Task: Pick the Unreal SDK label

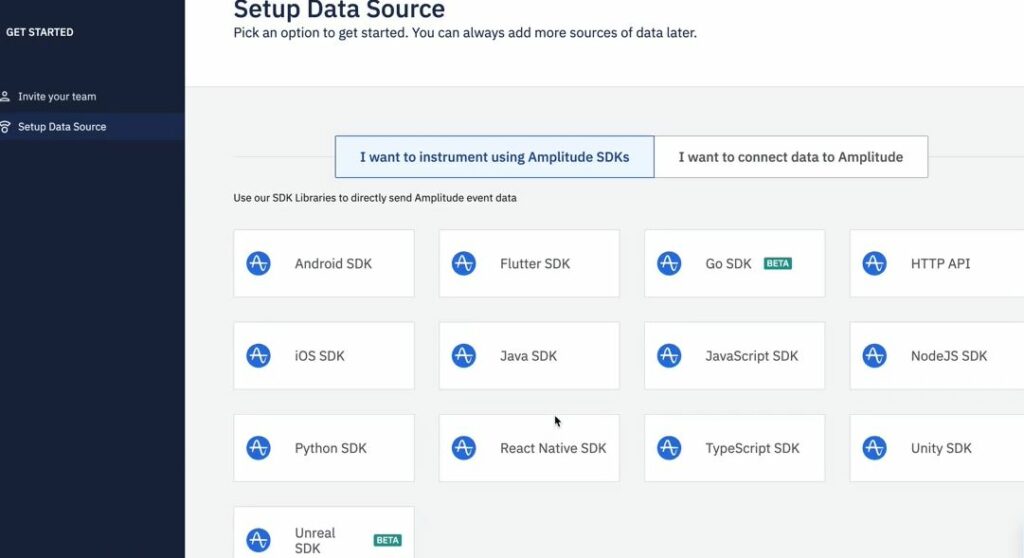Action: click(315, 540)
